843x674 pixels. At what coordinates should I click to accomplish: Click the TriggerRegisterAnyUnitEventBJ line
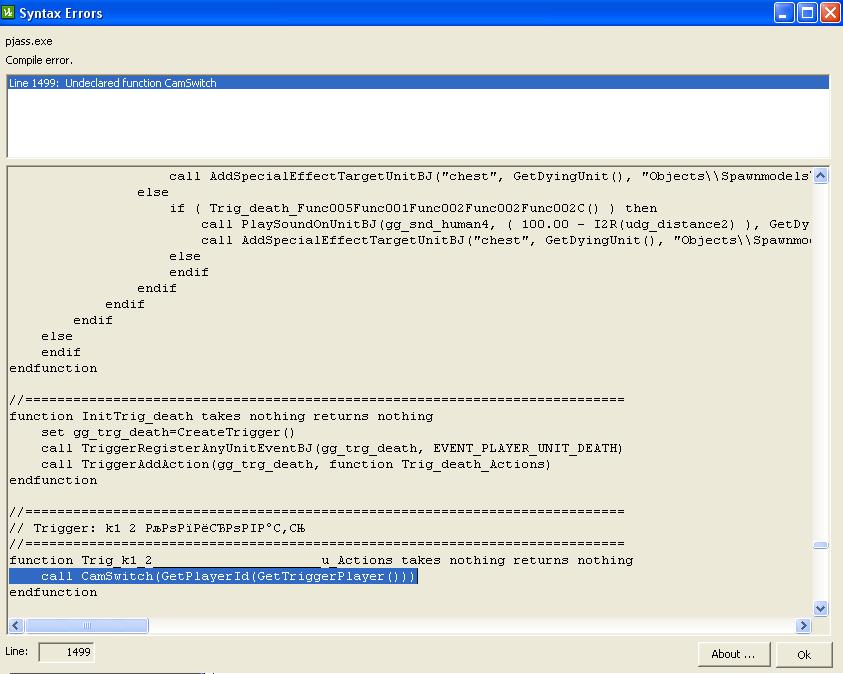tap(332, 448)
